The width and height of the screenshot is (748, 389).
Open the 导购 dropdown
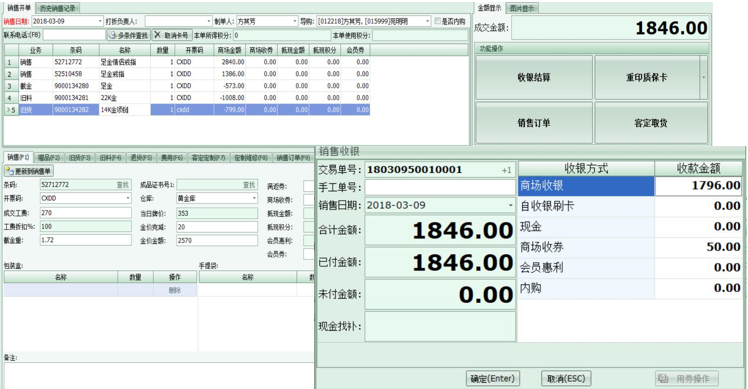tap(427, 21)
